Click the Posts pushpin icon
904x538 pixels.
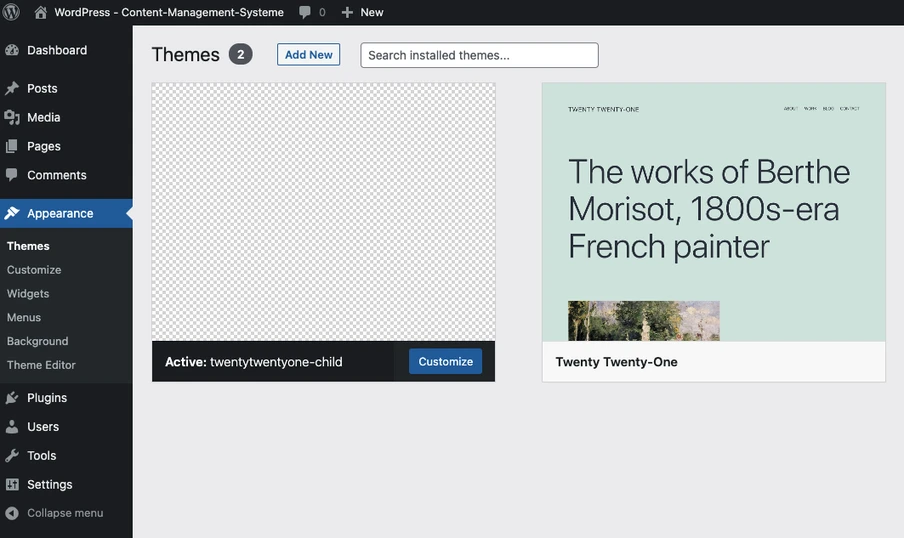pyautogui.click(x=12, y=88)
